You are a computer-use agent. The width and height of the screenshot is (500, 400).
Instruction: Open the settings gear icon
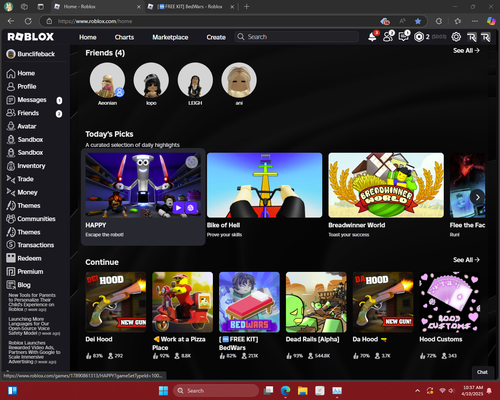click(x=456, y=37)
